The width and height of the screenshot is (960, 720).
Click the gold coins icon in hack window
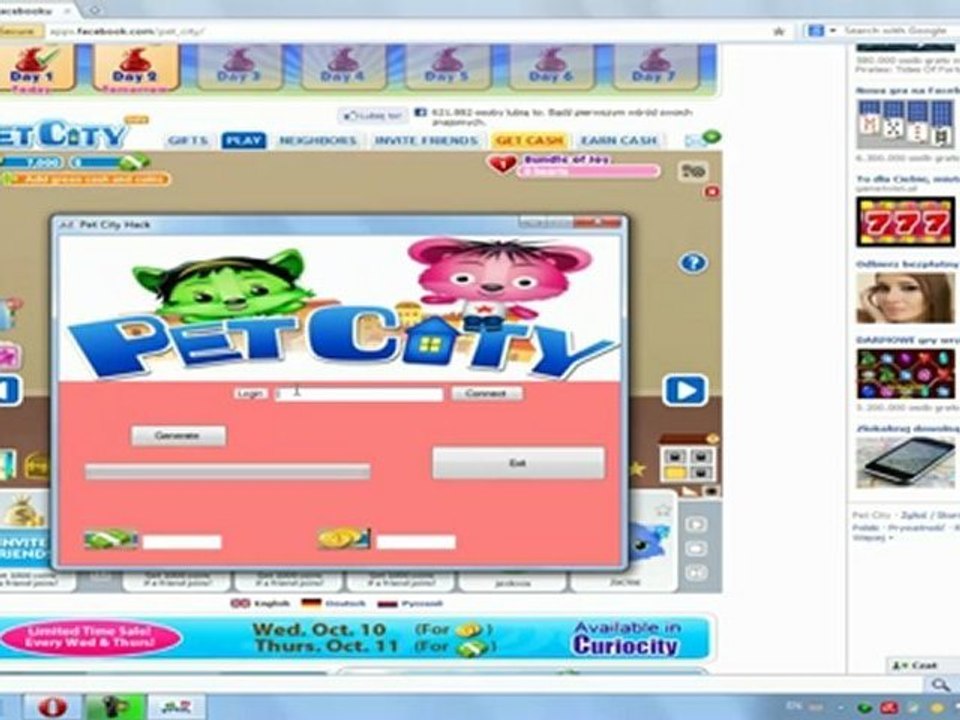click(x=343, y=538)
